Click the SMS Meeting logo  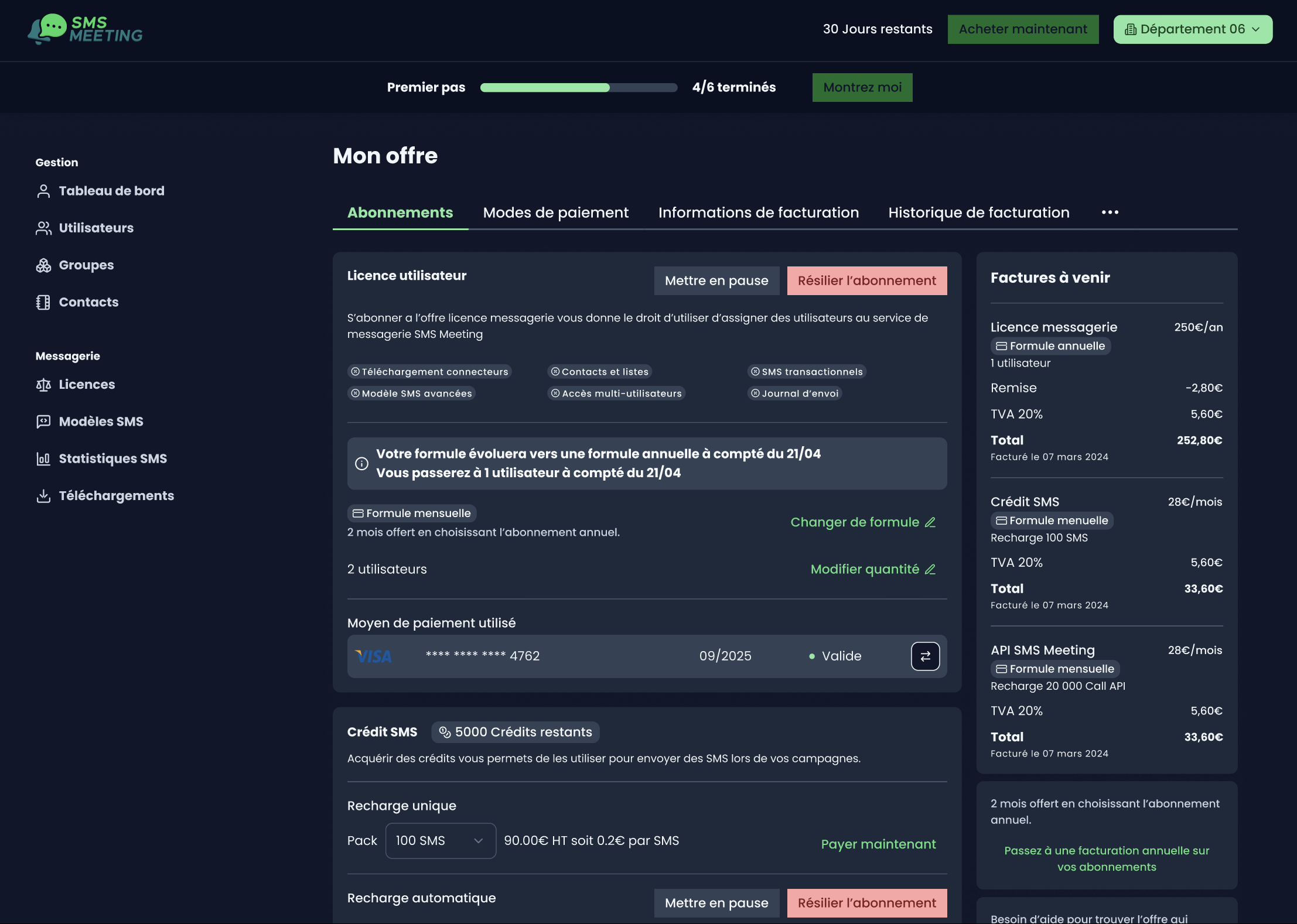[85, 29]
